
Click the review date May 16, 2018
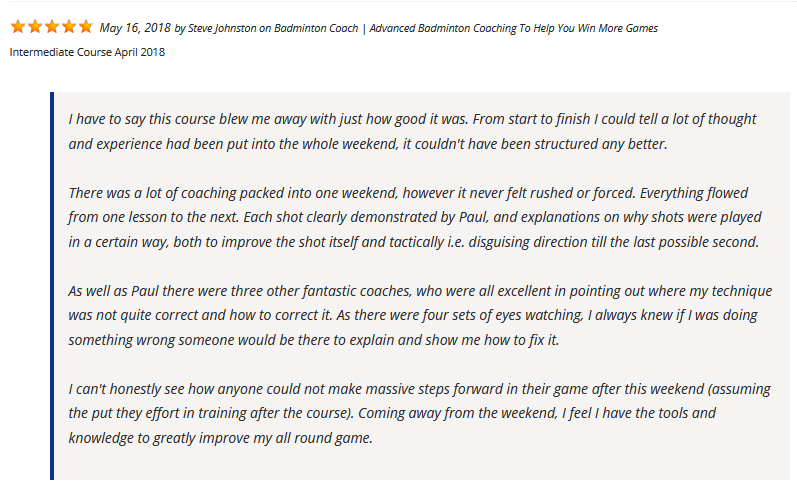[x=135, y=28]
